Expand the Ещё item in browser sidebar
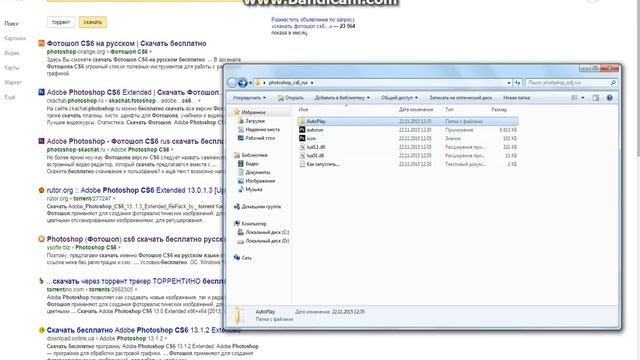The image size is (640, 360). point(10,97)
